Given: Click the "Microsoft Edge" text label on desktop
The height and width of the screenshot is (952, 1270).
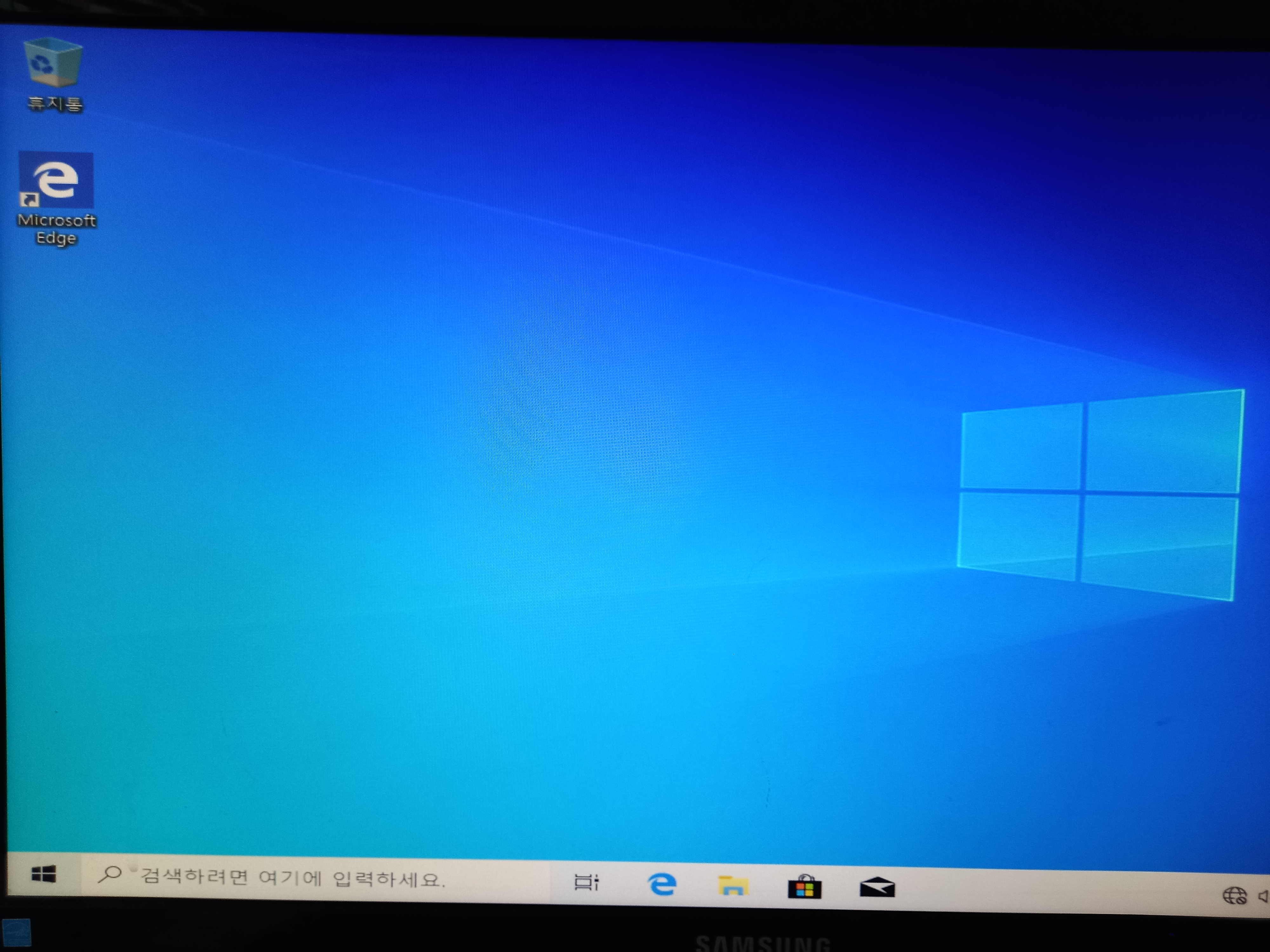Looking at the screenshot, I should (x=56, y=228).
